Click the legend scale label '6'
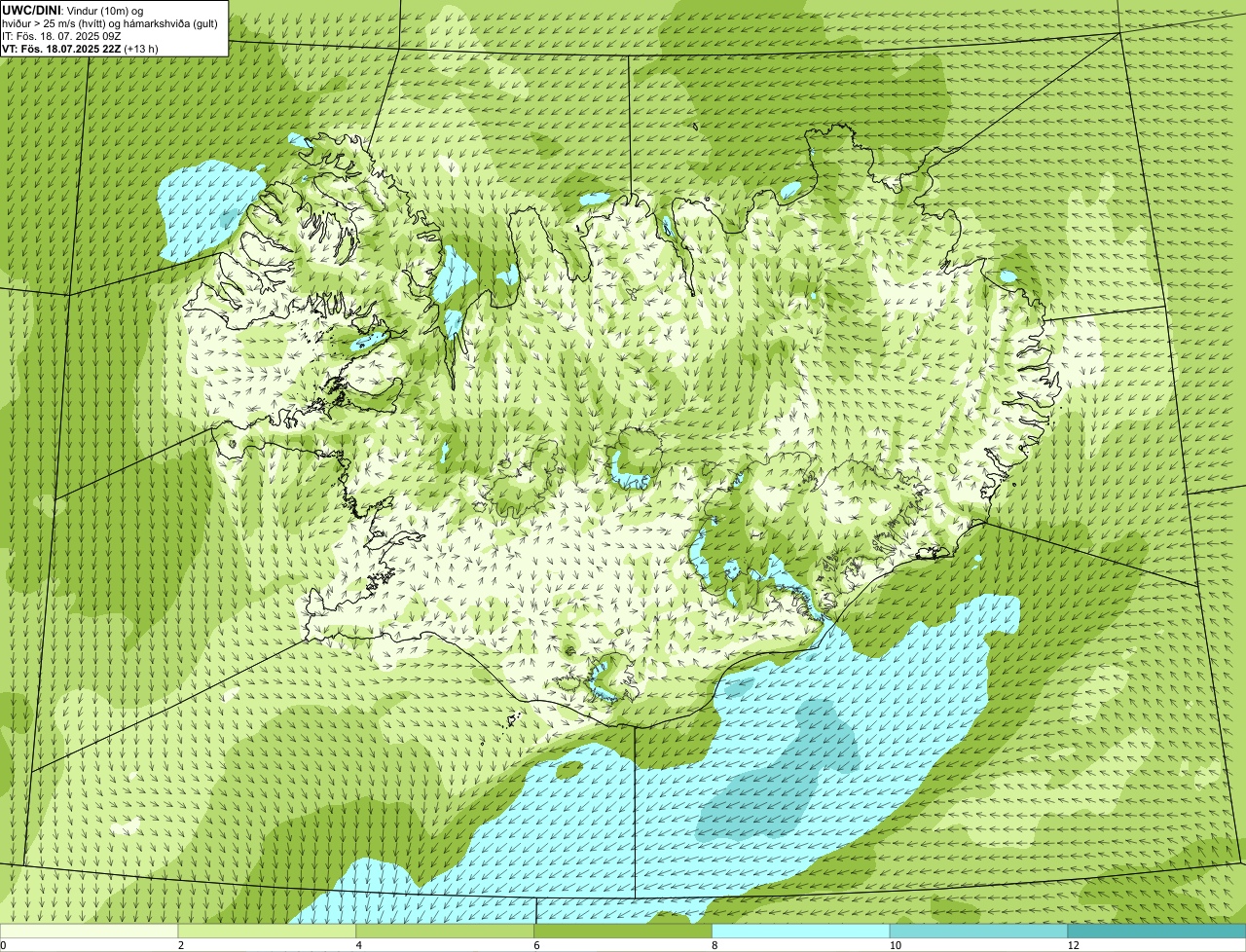Viewport: 1246px width, 952px height. (537, 945)
